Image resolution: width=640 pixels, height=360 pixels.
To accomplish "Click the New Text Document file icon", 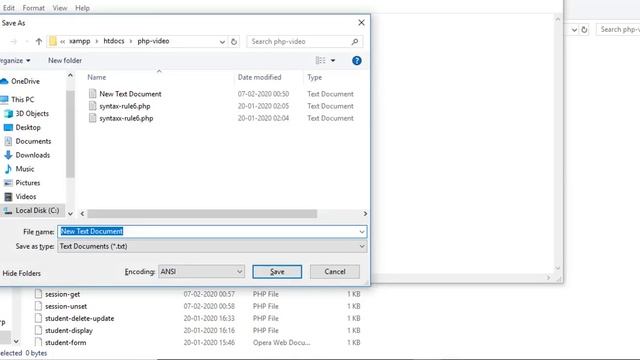I will pyautogui.click(x=93, y=94).
